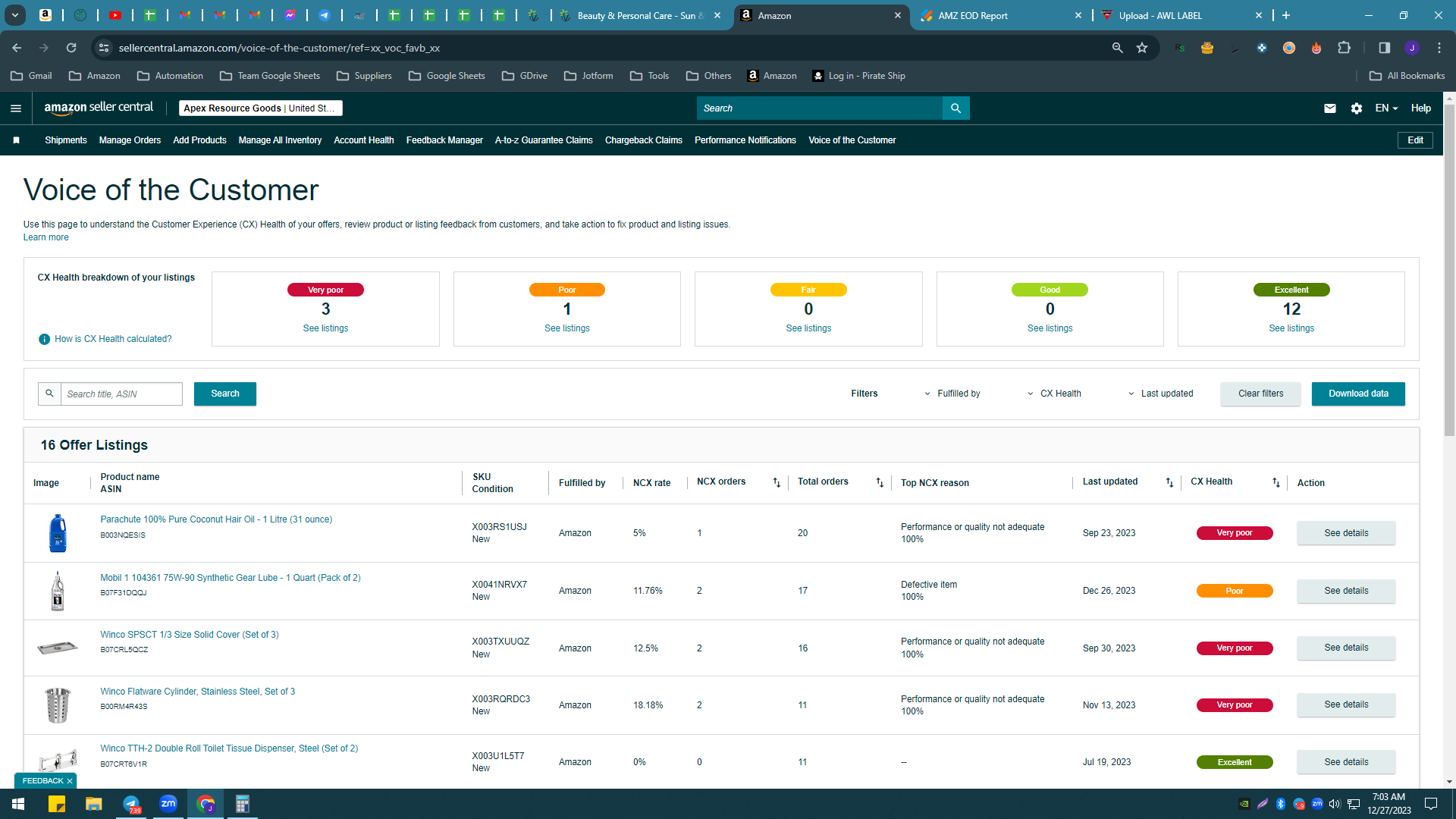Sort by the Total orders column arrows
Image resolution: width=1456 pixels, height=819 pixels.
[880, 483]
